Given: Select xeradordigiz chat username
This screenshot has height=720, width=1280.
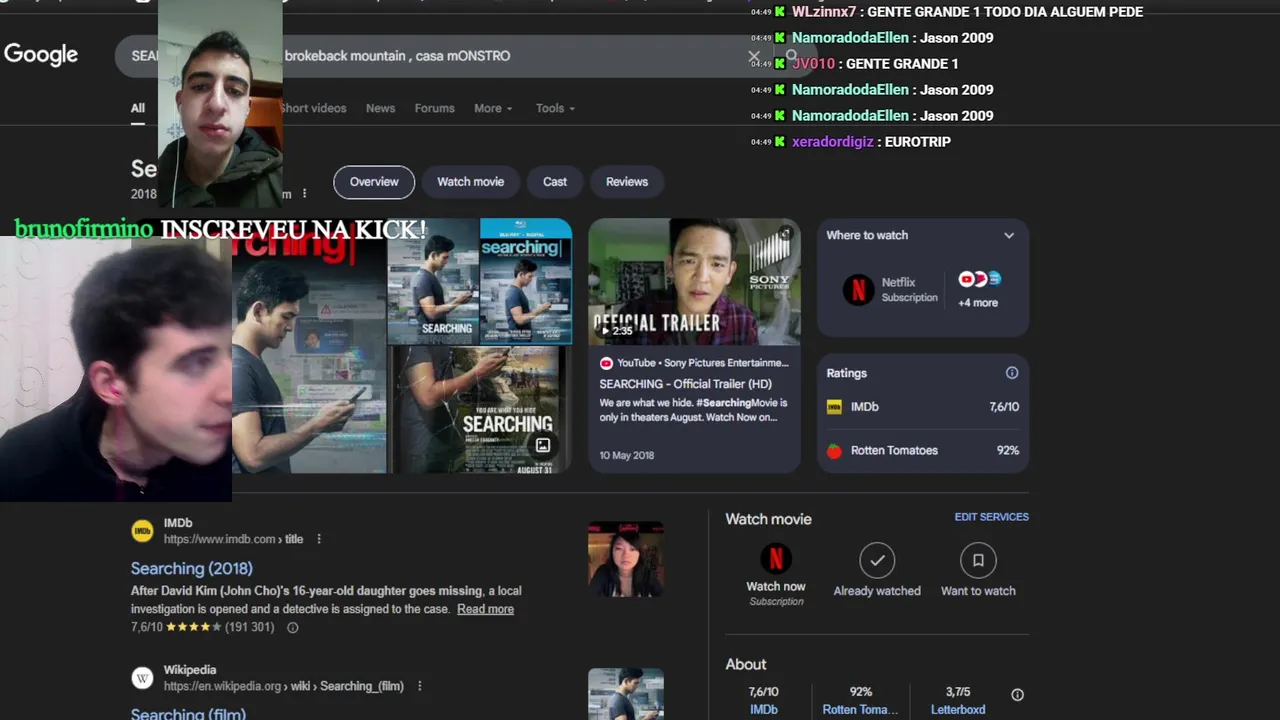Looking at the screenshot, I should (832, 142).
